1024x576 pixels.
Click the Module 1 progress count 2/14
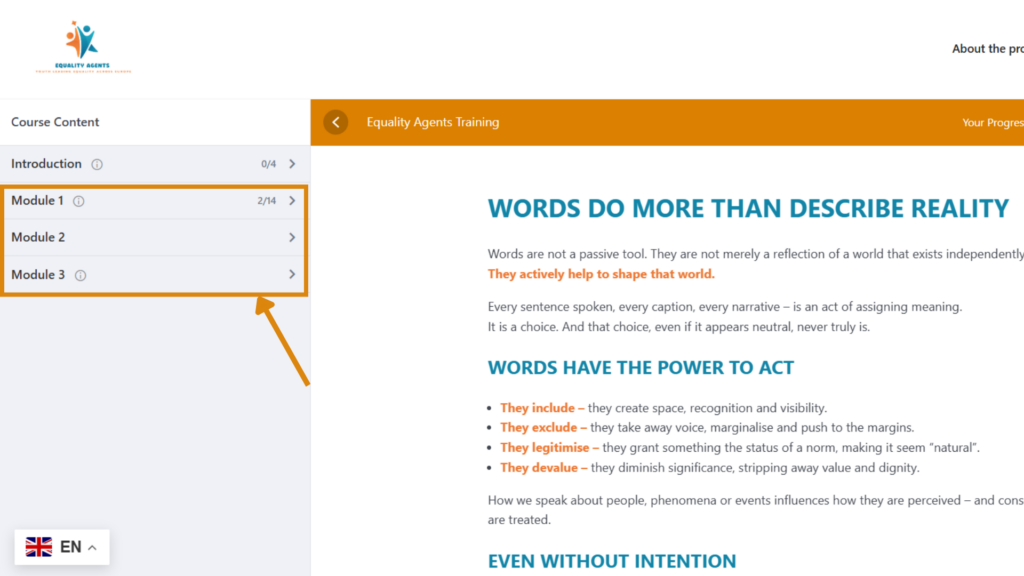pos(266,201)
